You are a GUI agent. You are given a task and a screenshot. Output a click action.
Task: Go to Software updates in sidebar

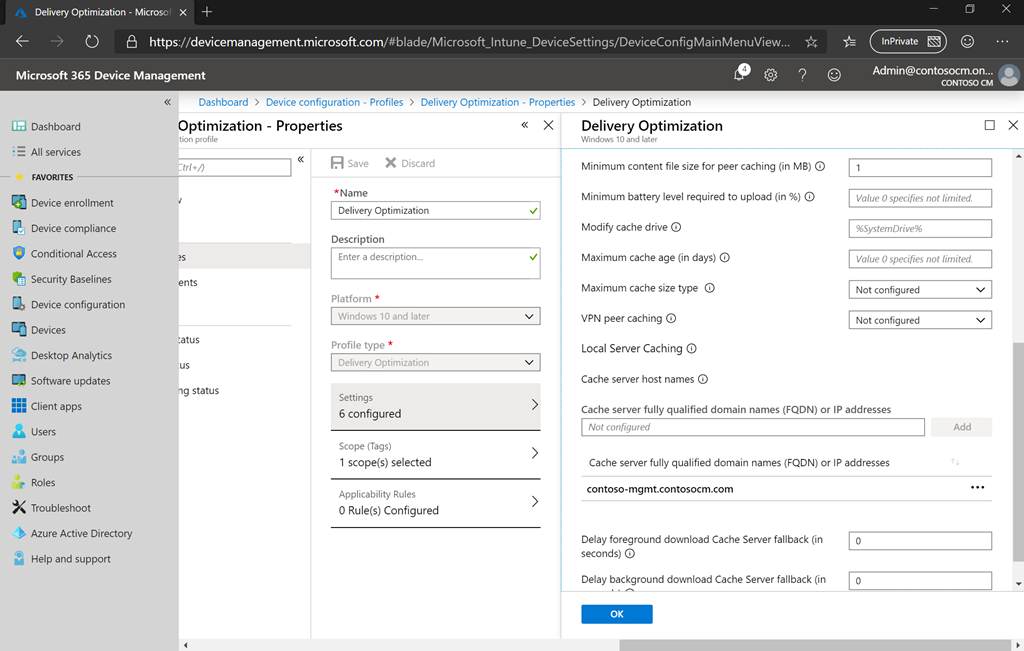[x=70, y=381]
